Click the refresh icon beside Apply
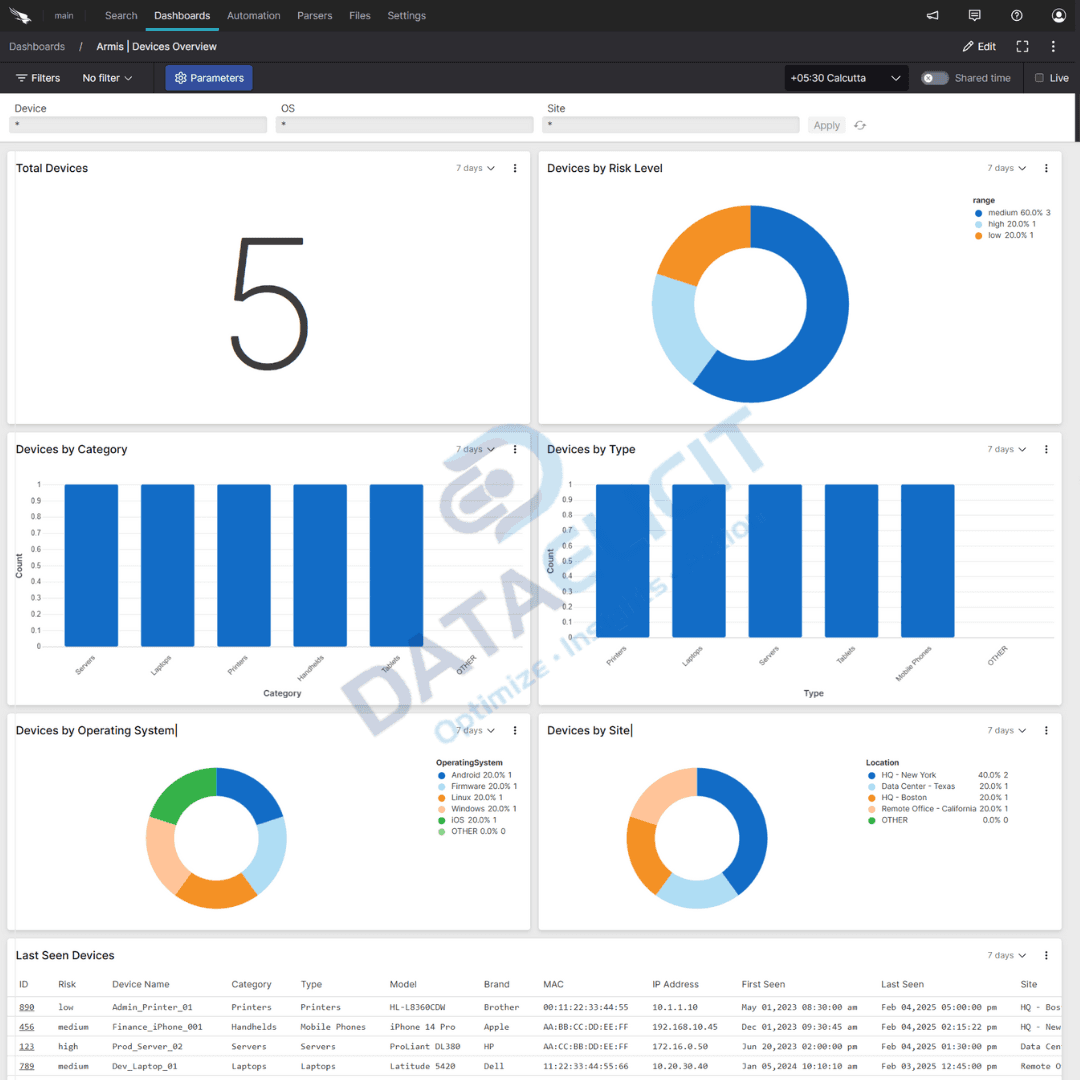This screenshot has width=1080, height=1080. [x=859, y=124]
